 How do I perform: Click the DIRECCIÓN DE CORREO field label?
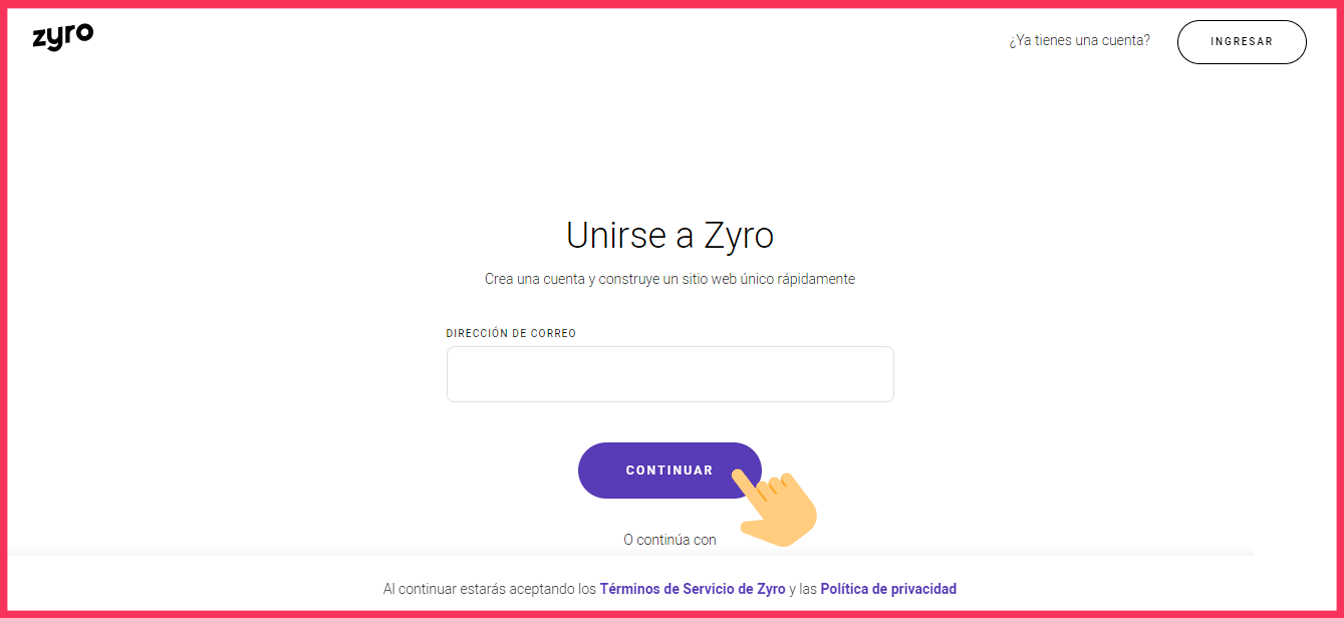tap(511, 333)
